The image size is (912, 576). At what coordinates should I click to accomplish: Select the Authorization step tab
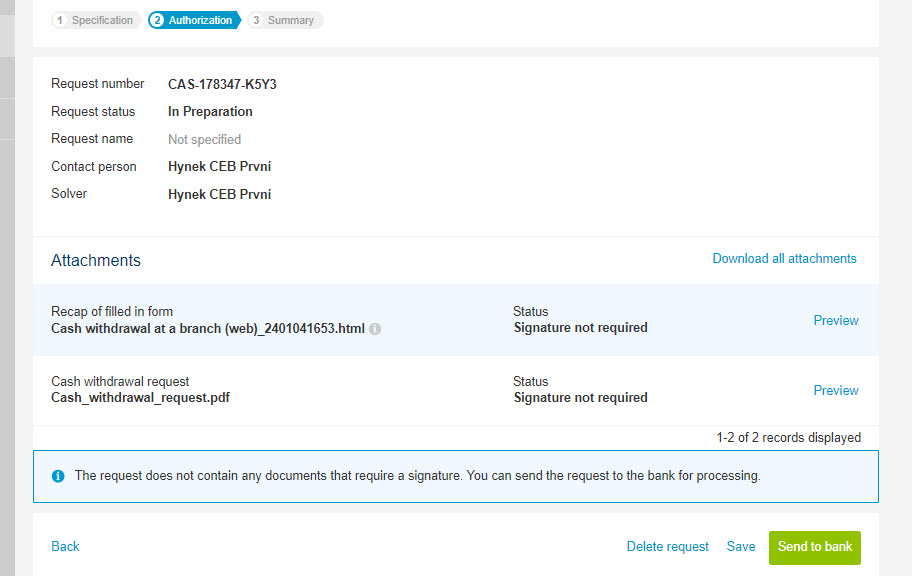(x=194, y=20)
